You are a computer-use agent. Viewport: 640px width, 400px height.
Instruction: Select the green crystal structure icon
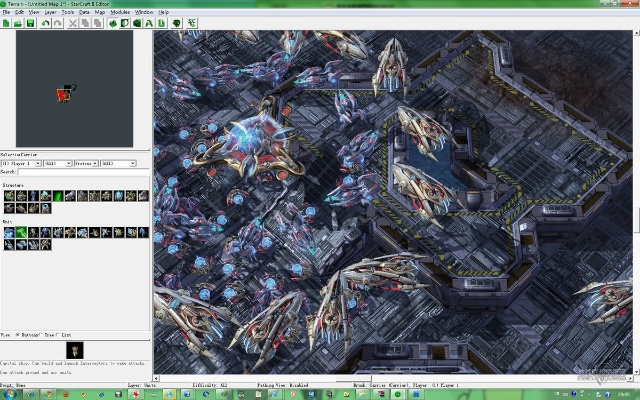click(x=57, y=196)
